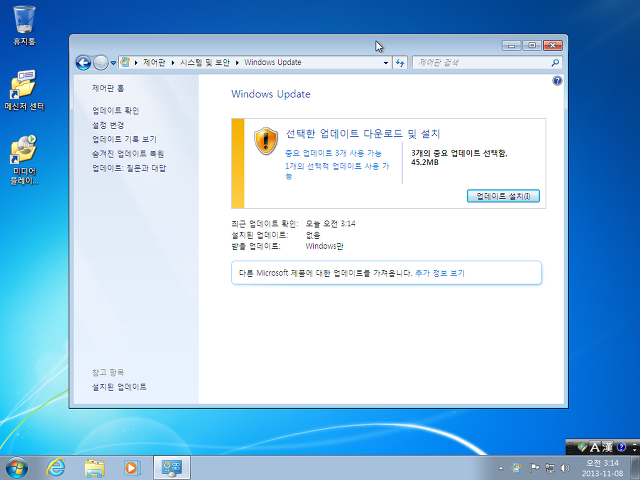The image size is (640, 480).
Task: Click the volume speaker tray icon
Action: coord(565,468)
